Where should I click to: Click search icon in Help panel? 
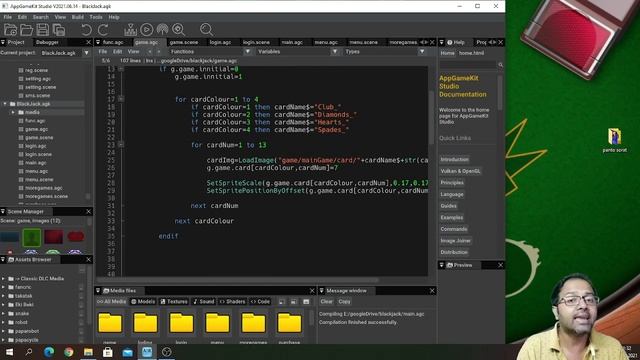tap(500, 65)
